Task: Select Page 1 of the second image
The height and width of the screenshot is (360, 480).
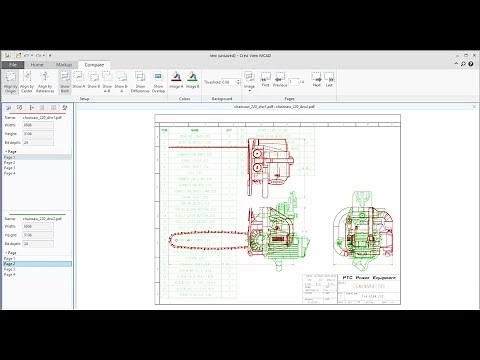Action: [x=37, y=258]
